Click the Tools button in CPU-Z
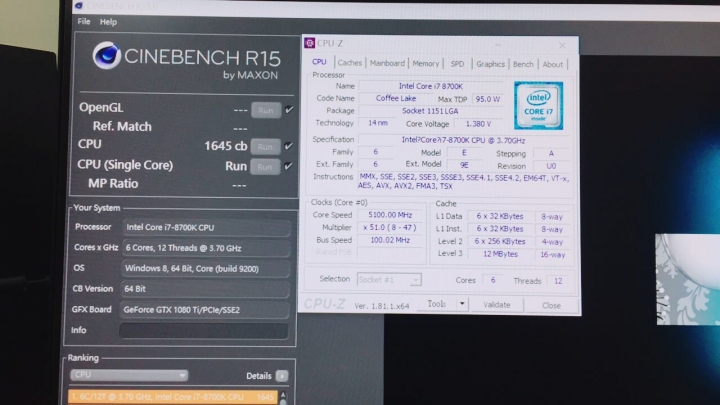 437,304
